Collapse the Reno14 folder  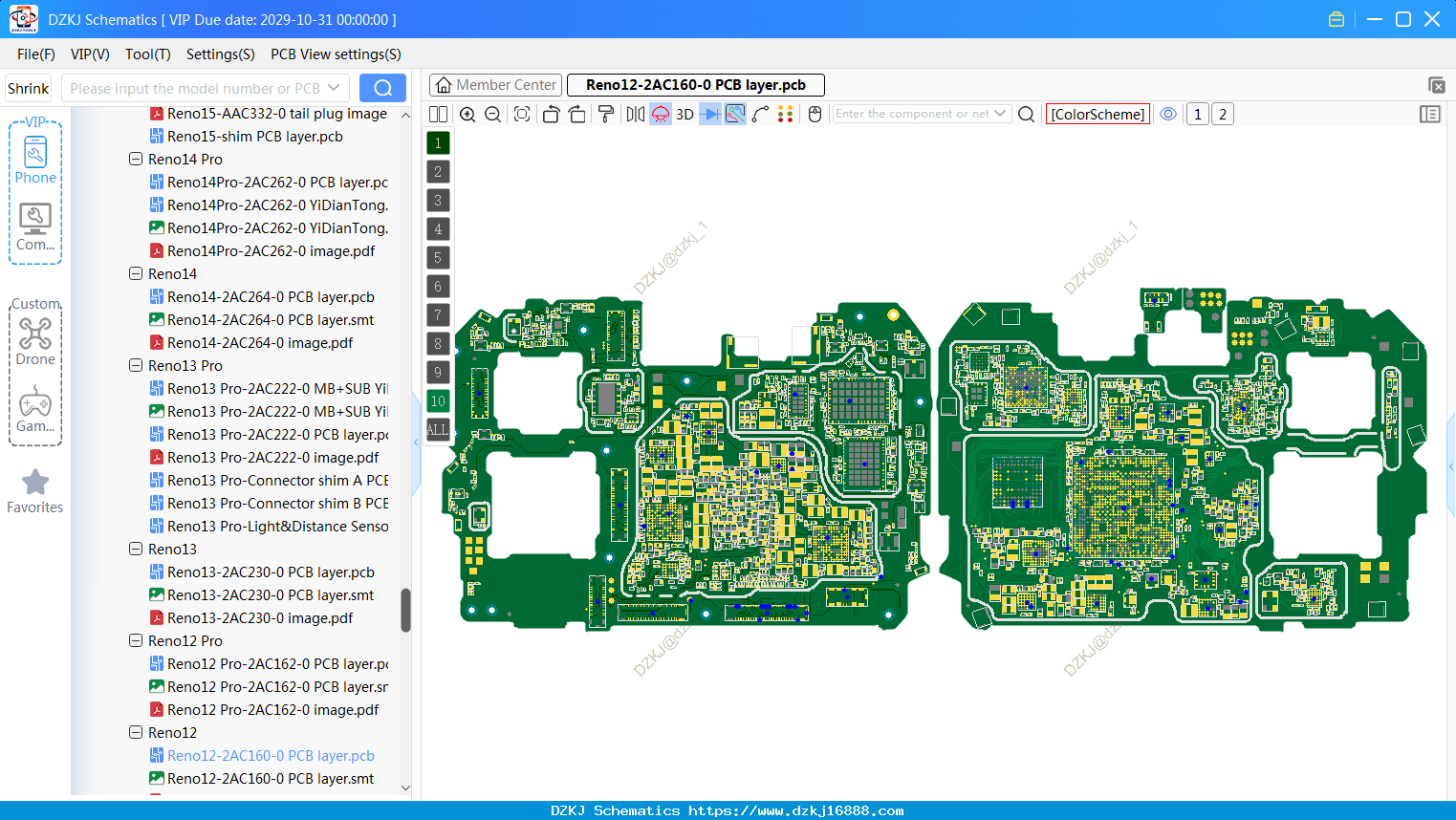point(136,273)
